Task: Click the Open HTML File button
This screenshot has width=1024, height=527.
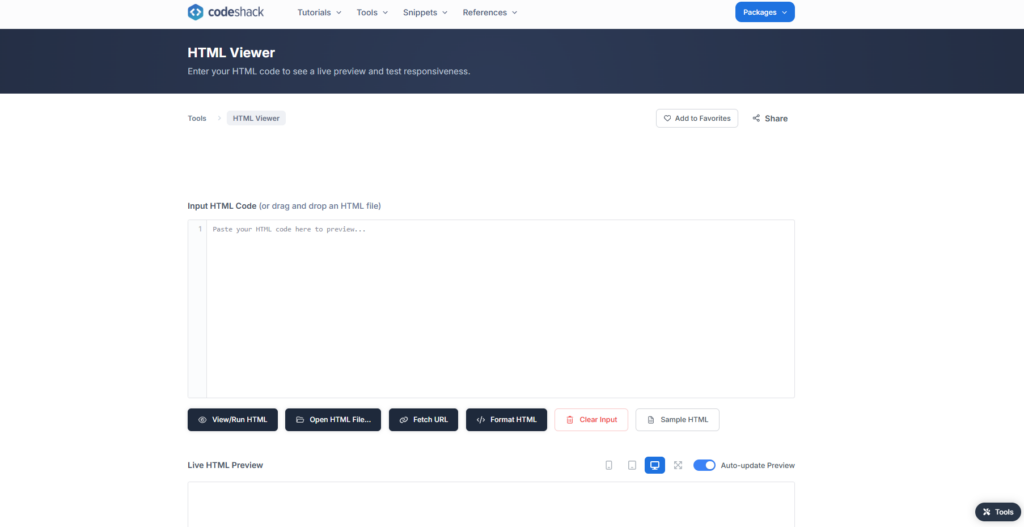Action: click(333, 420)
